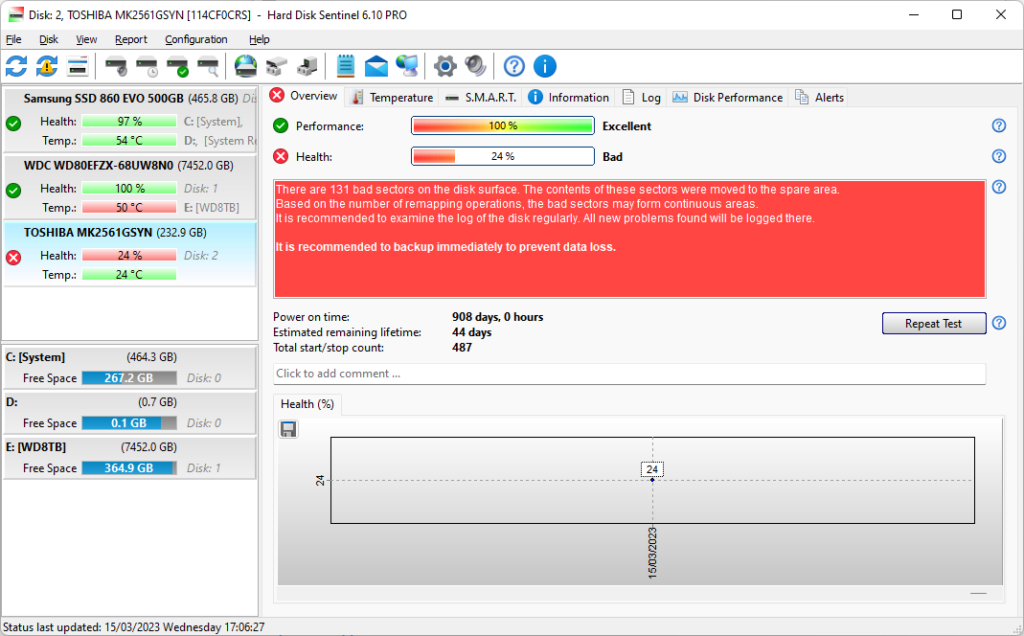Image resolution: width=1024 pixels, height=636 pixels.
Task: Select the Health (%) graph tab
Action: 307,404
